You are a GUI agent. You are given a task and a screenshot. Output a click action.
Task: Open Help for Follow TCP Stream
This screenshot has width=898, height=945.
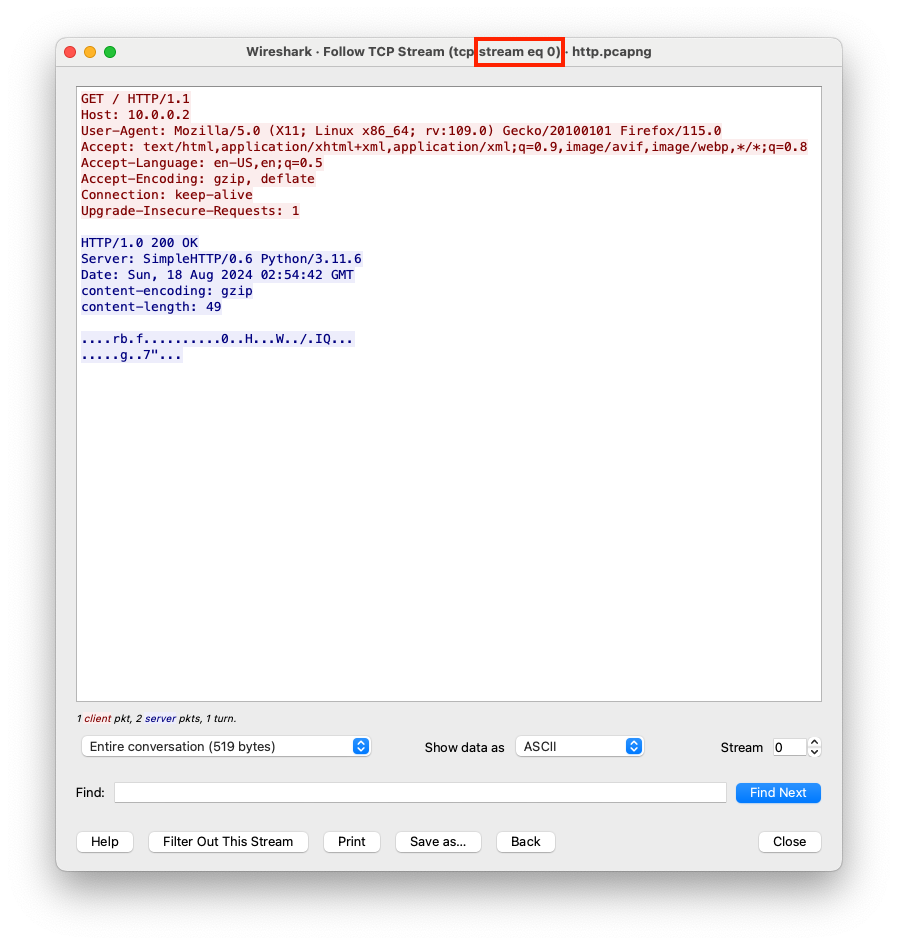(x=105, y=842)
